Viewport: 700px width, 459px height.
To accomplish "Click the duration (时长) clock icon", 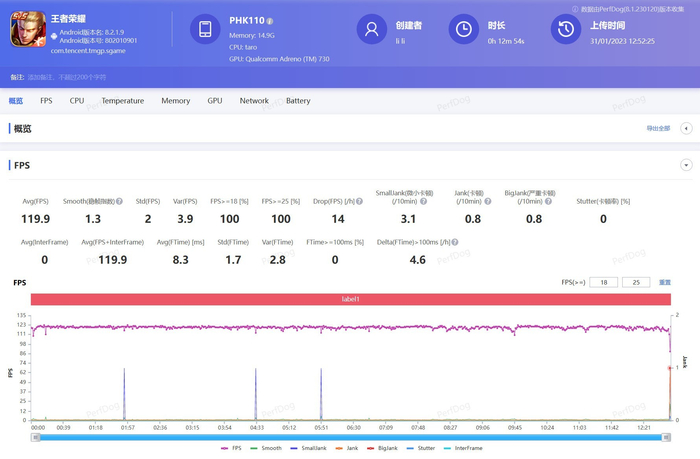I will click(464, 30).
